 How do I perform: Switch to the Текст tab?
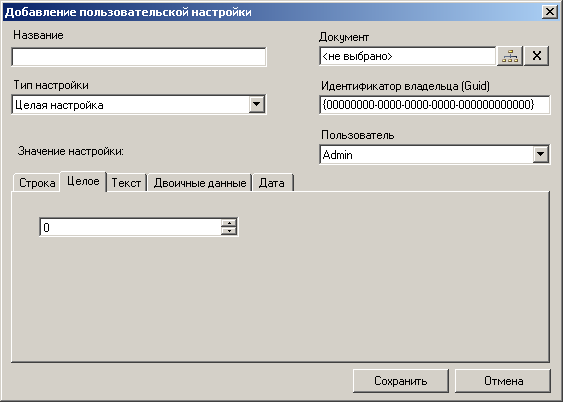coord(126,183)
